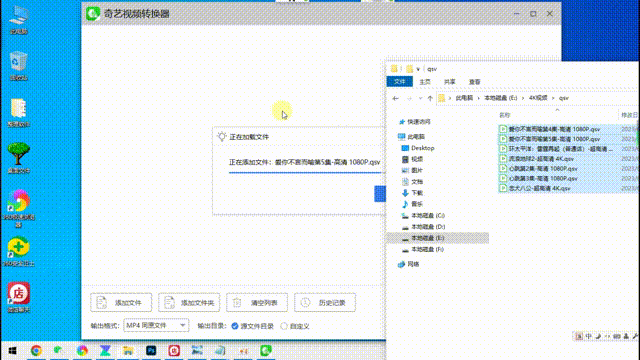Open the MP4 output format dropdown
Screen dimensions: 640x360
coord(156,325)
